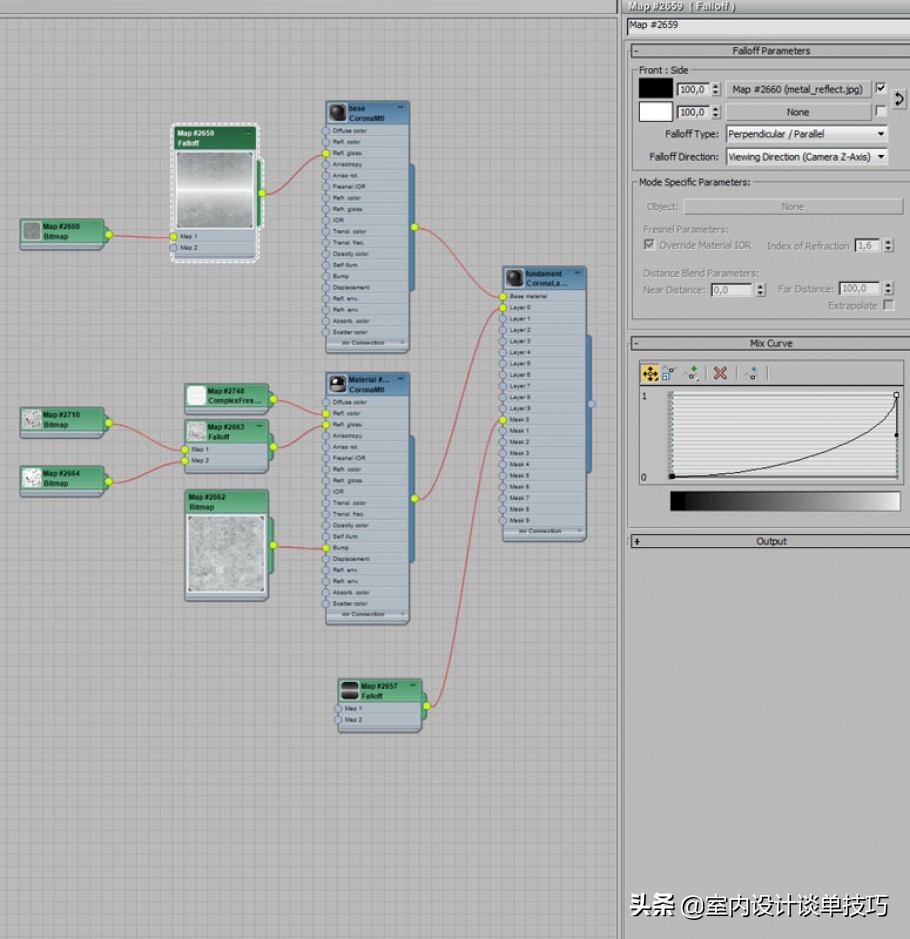Click the Map #2660 (metal_reflect.jpg) button
910x939 pixels.
pyautogui.click(x=797, y=89)
